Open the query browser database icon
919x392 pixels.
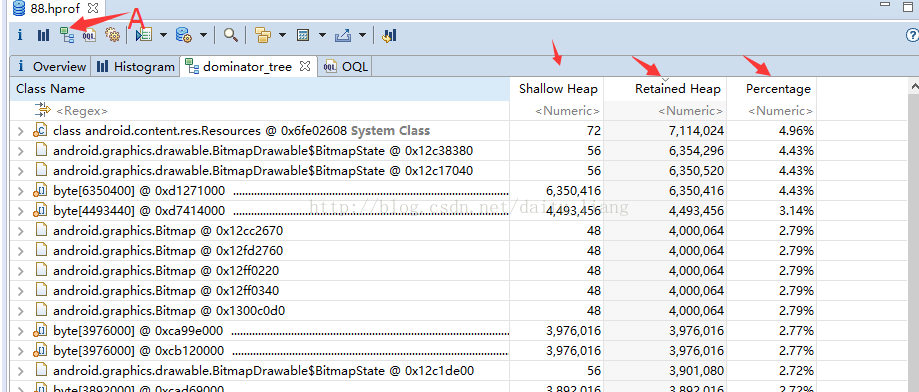point(184,35)
